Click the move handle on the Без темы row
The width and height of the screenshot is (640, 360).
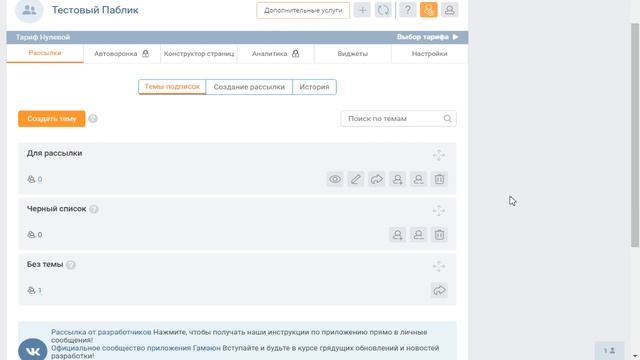click(x=439, y=266)
